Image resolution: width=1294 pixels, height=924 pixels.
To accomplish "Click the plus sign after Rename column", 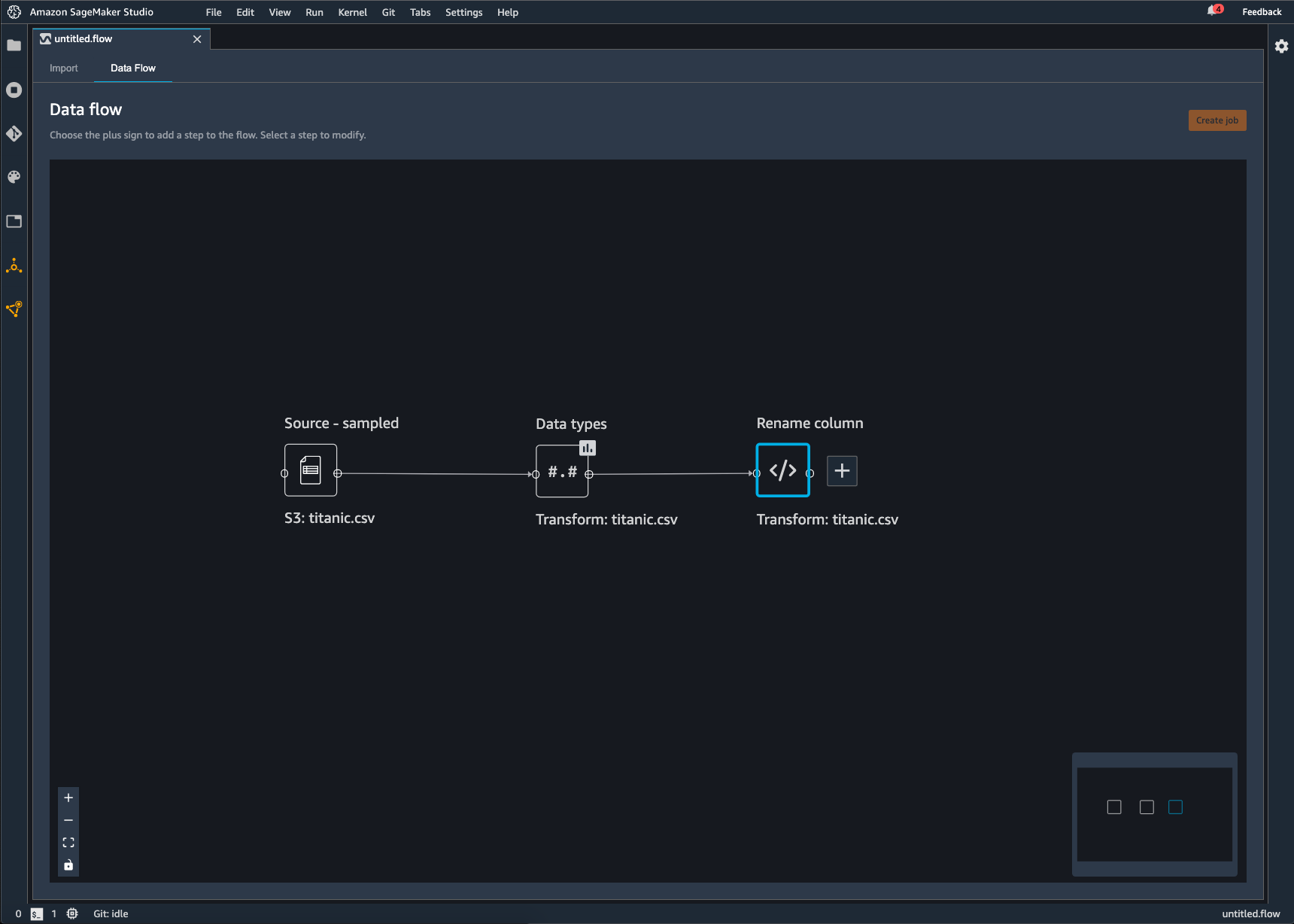I will coord(842,470).
